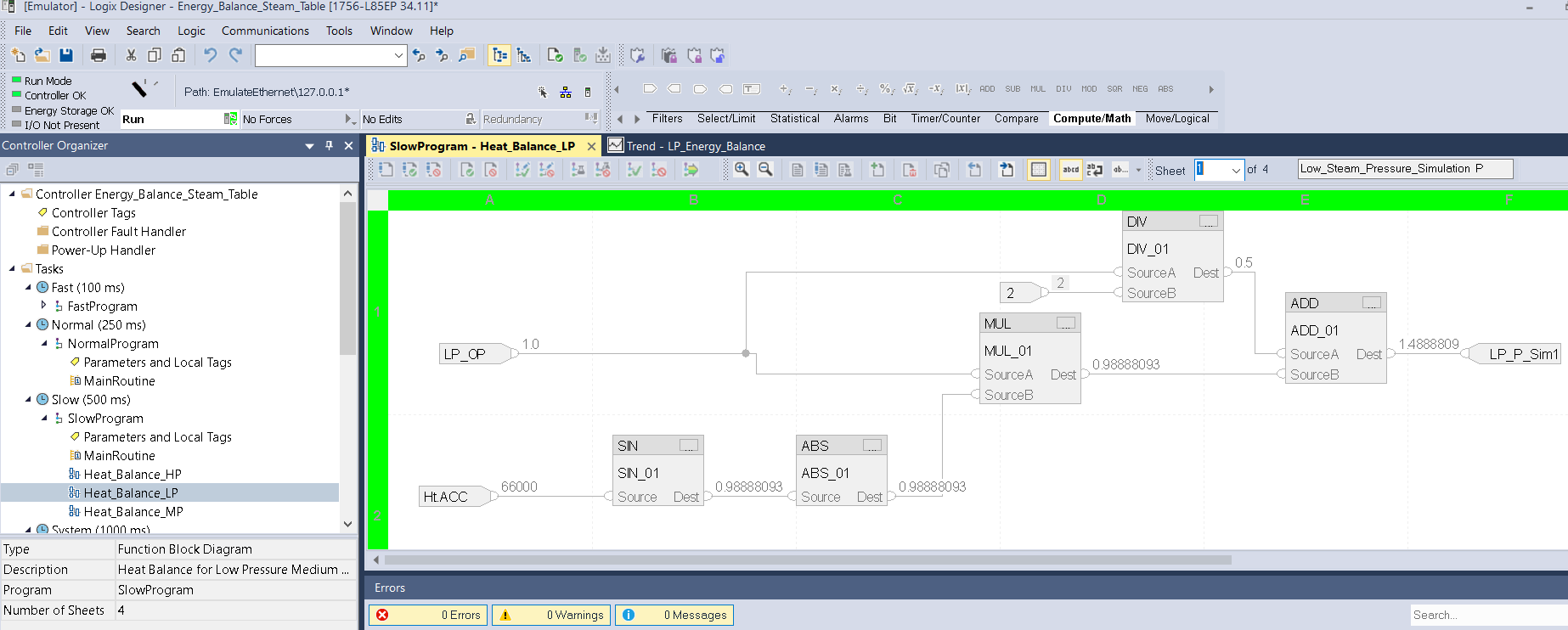Image resolution: width=1568 pixels, height=630 pixels.
Task: Click the 0 Warnings filter button
Action: point(551,615)
